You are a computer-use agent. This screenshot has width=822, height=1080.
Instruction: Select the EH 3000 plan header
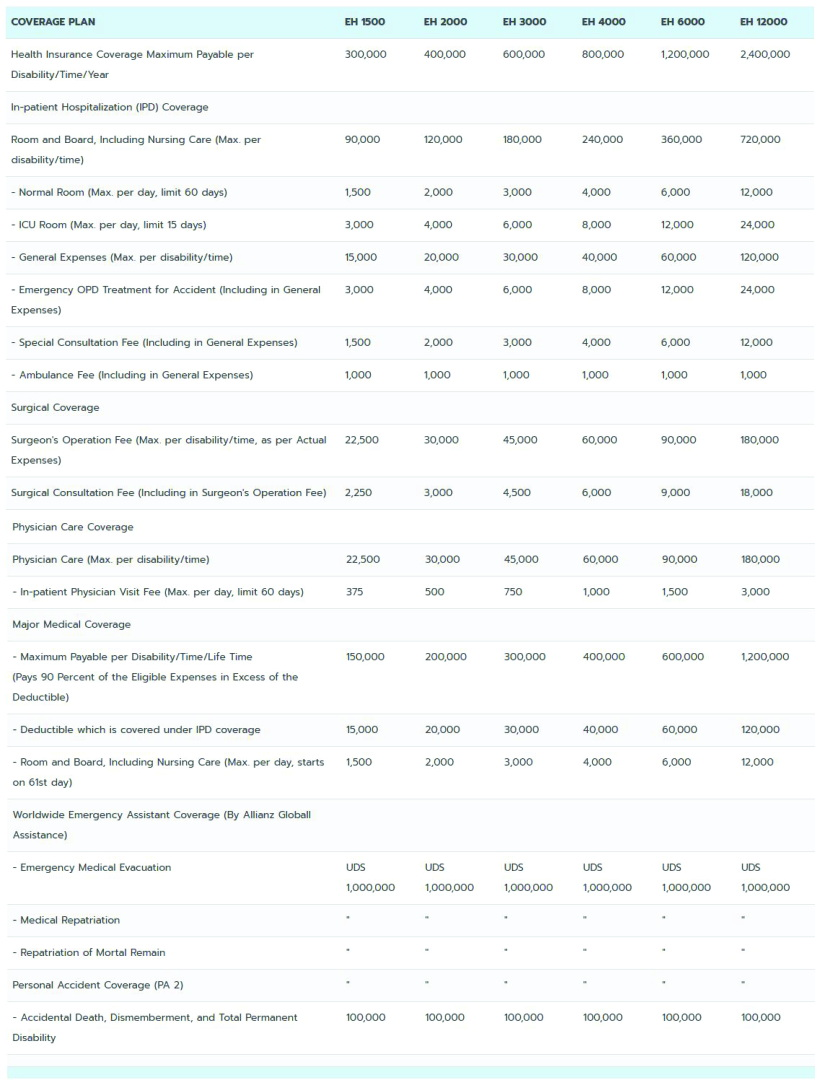tap(522, 22)
